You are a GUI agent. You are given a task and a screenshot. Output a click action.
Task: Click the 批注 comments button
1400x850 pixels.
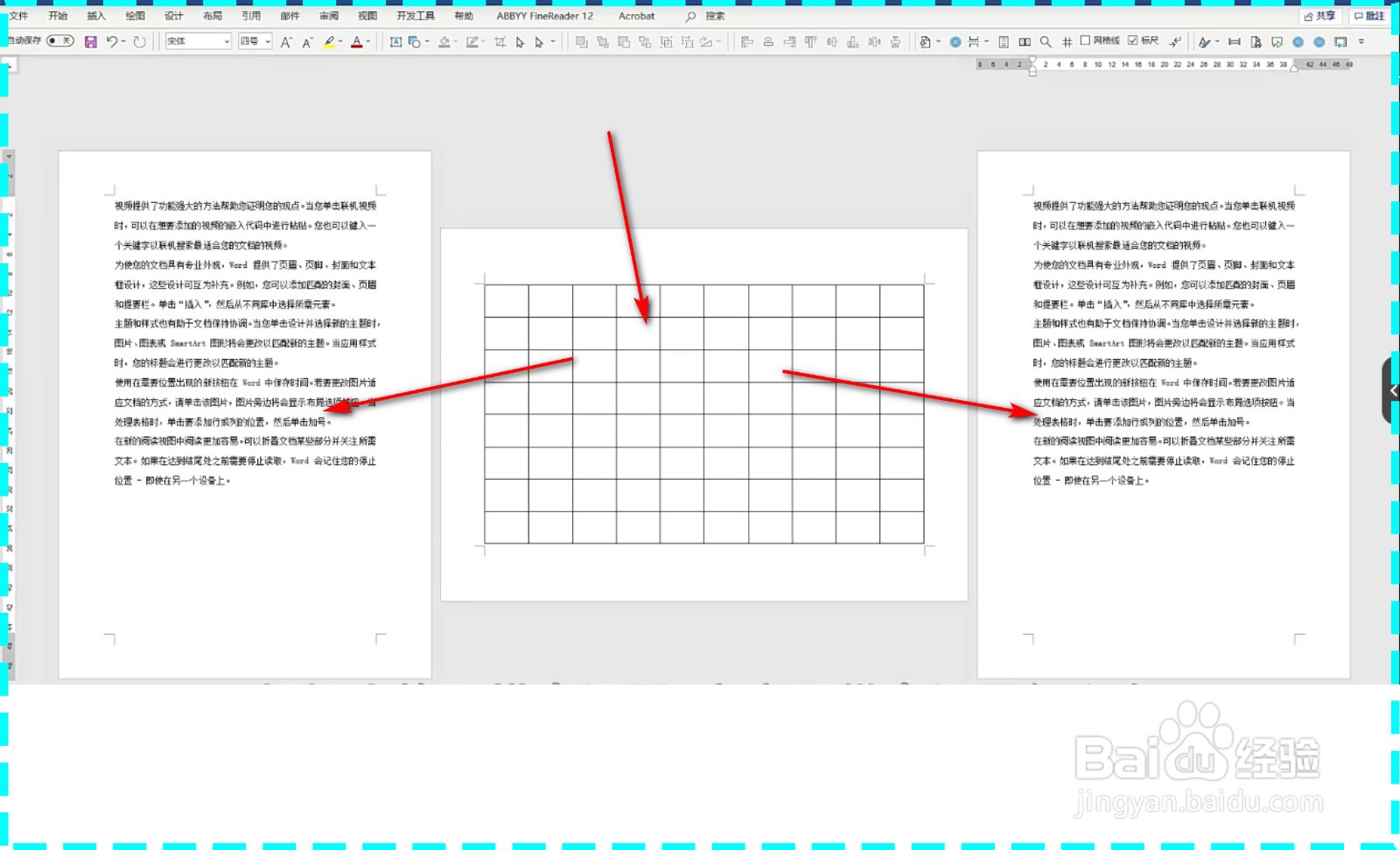[x=1369, y=16]
